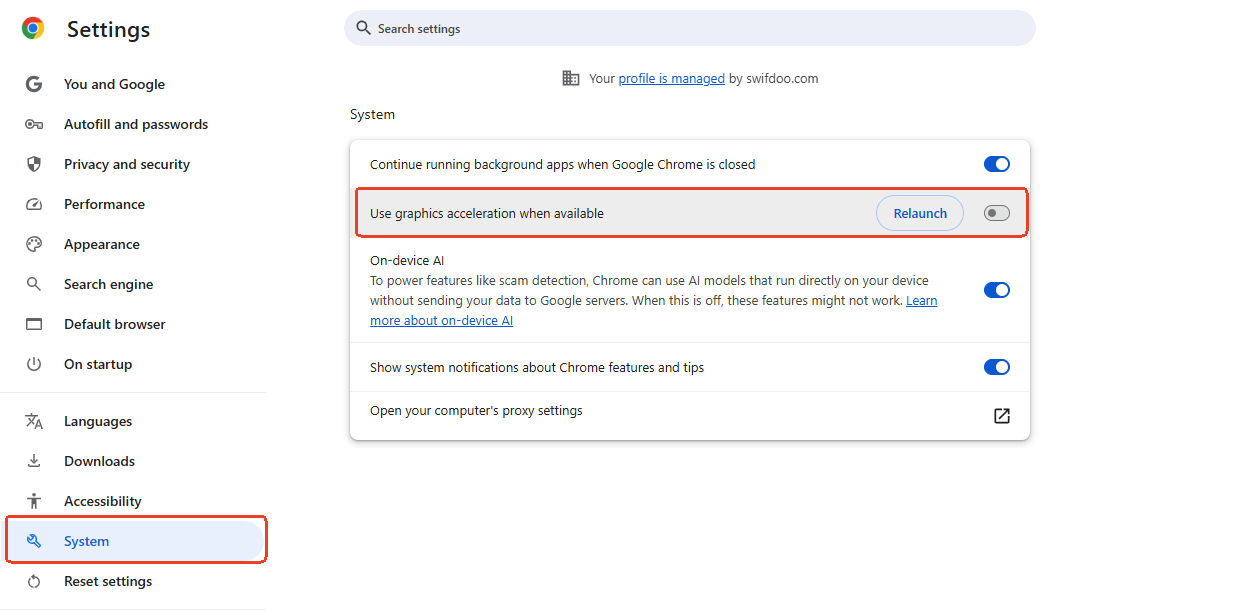
Task: Click the Chrome logo icon
Action: [33, 29]
